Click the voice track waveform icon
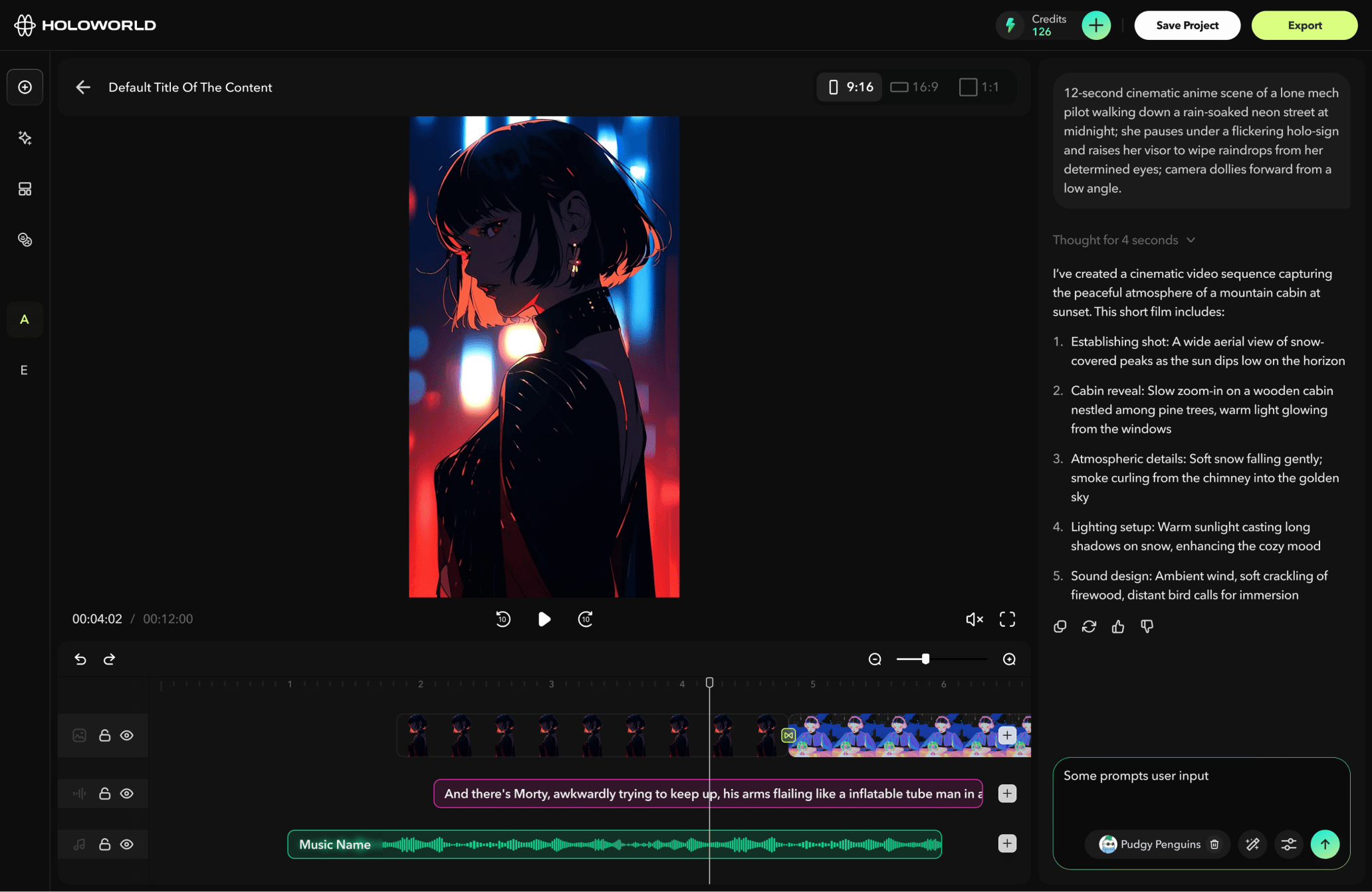Viewport: 1372px width, 892px height. (x=80, y=793)
